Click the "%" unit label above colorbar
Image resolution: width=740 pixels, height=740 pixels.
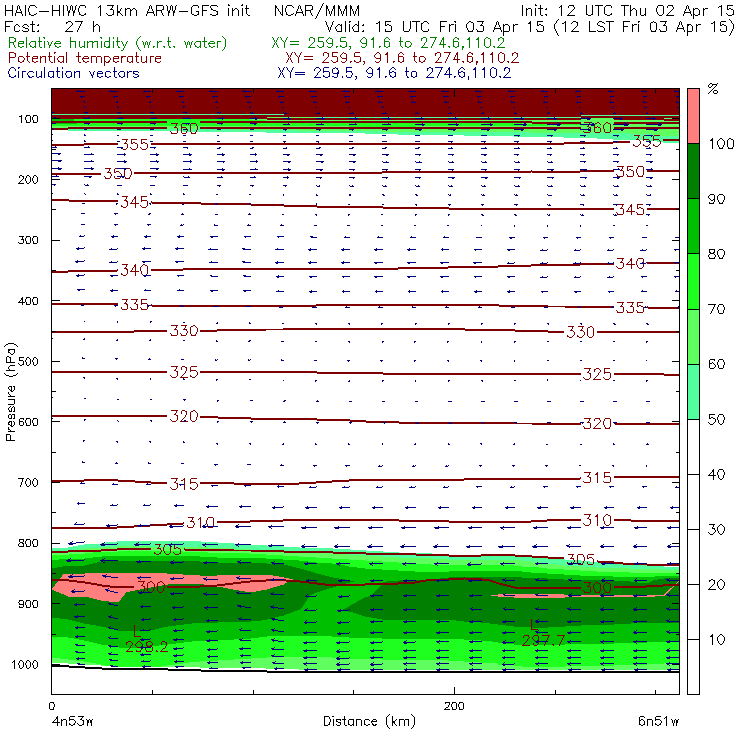tap(713, 89)
